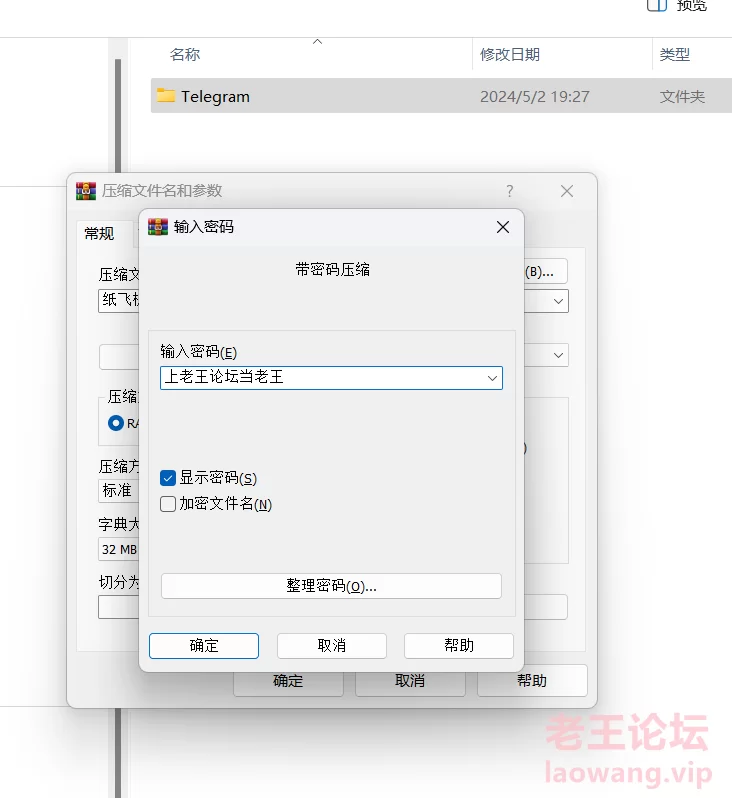The height and width of the screenshot is (798, 732).
Task: Sort by the 名称 column header
Action: (185, 54)
